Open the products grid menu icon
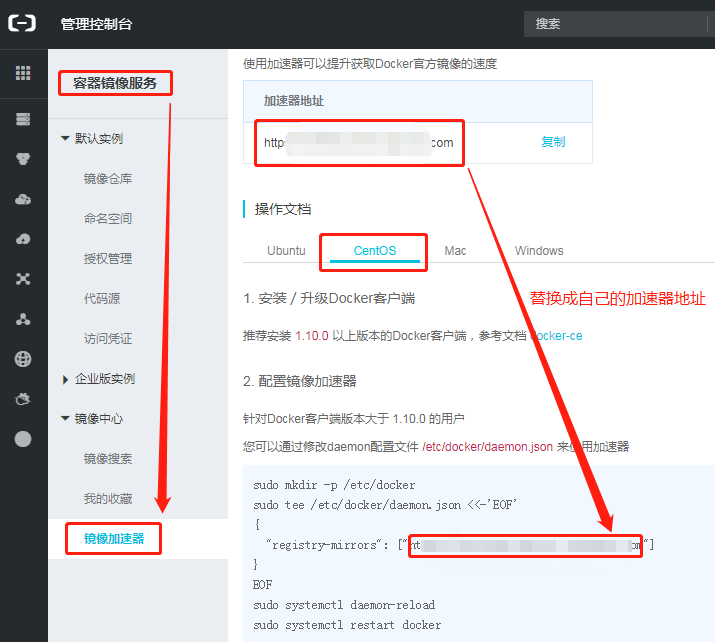The width and height of the screenshot is (715, 642). 23,73
